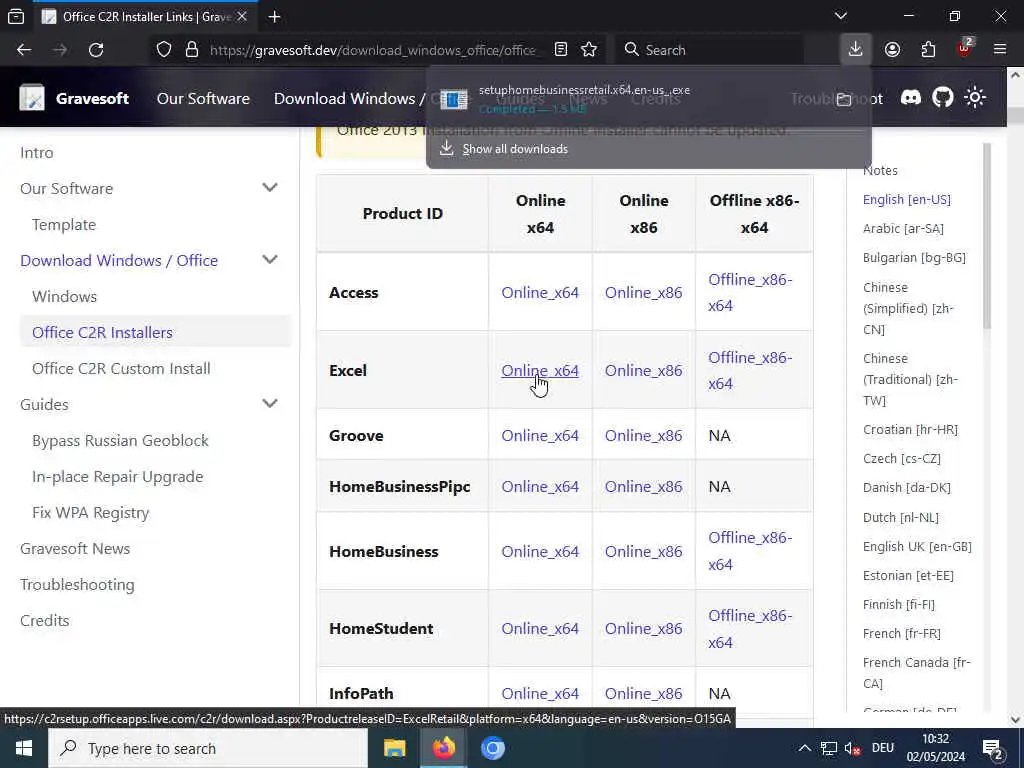Image resolution: width=1024 pixels, height=768 pixels.
Task: Open the Gravesoft GitHub icon
Action: pyautogui.click(x=942, y=98)
